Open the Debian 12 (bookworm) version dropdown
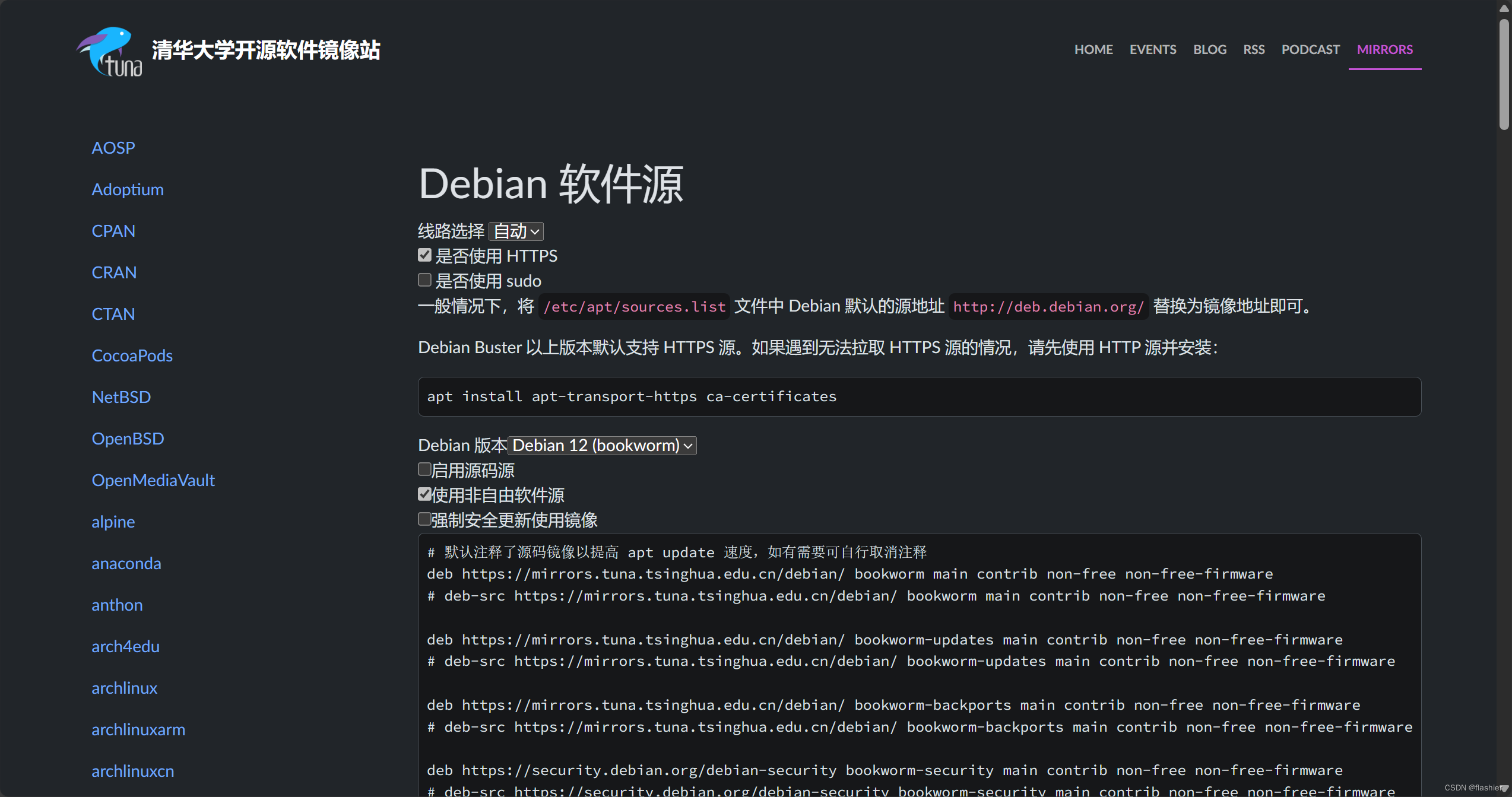Image resolution: width=1512 pixels, height=797 pixels. pos(602,446)
